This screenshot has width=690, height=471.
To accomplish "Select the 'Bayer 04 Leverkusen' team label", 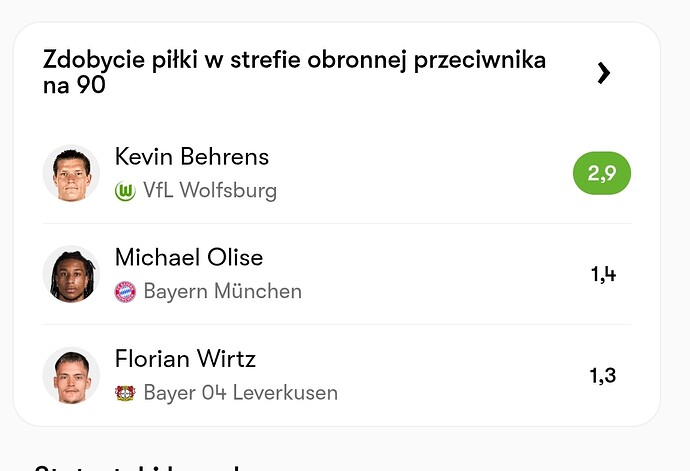I will [240, 393].
